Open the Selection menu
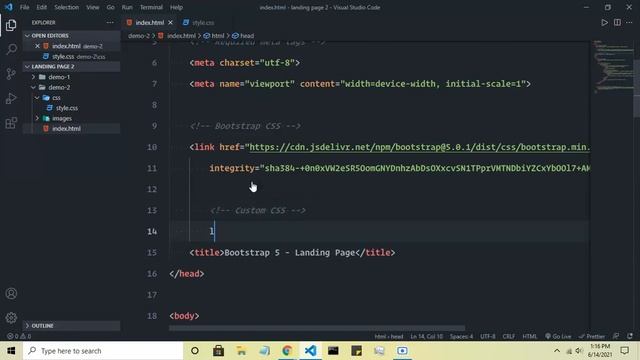Viewport: 640px width, 360px height. click(66, 7)
